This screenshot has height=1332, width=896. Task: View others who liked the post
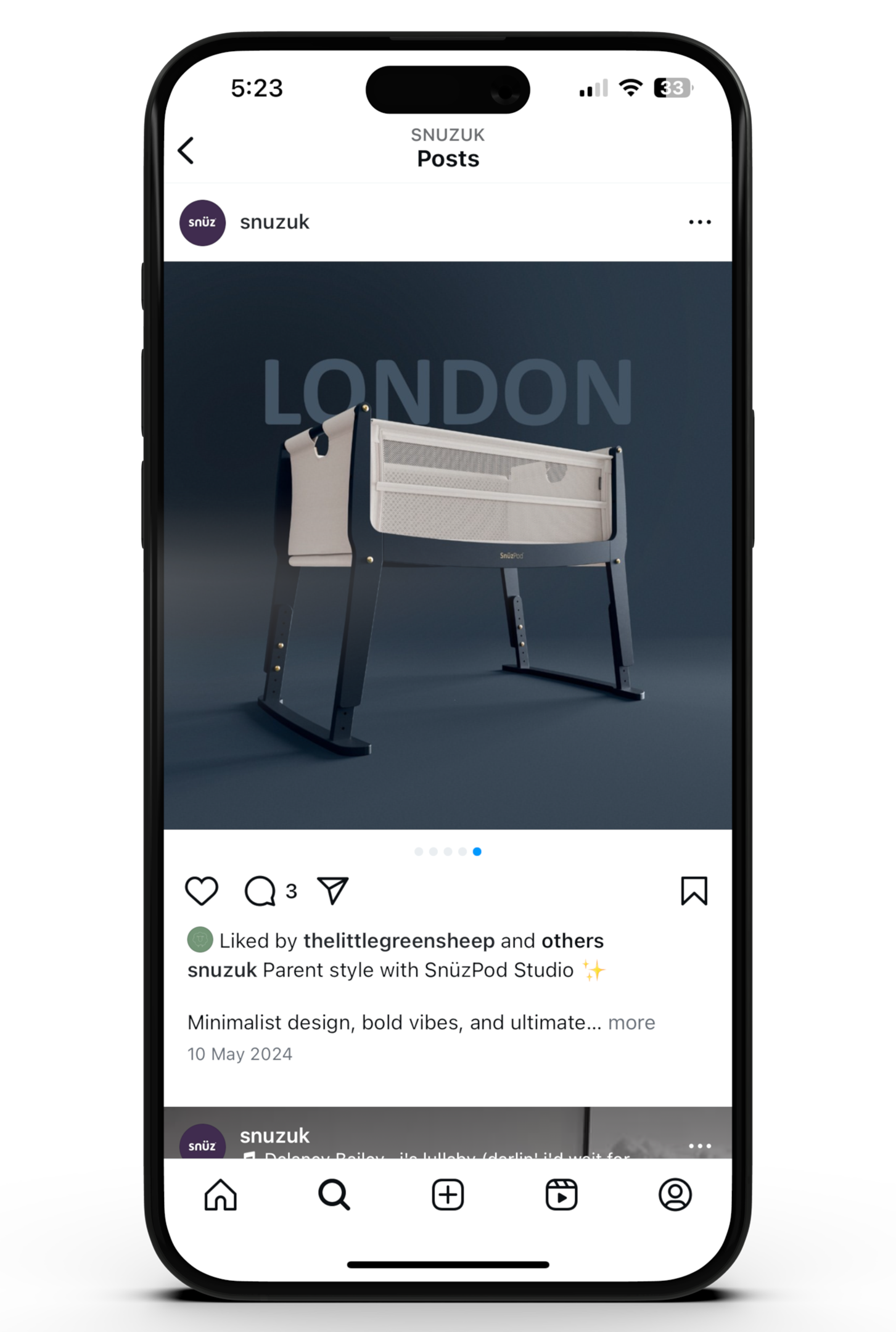tap(572, 941)
